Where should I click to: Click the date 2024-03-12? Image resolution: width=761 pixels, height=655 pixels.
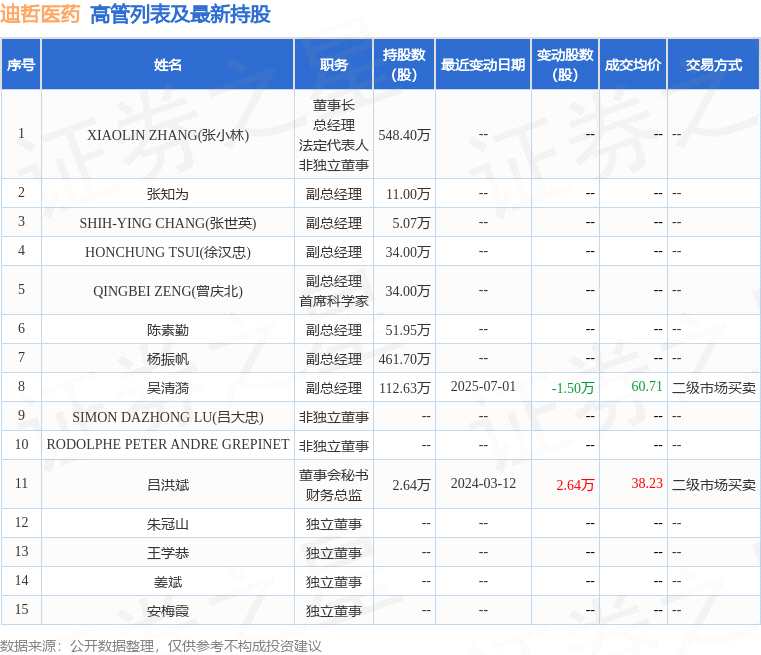tap(483, 483)
